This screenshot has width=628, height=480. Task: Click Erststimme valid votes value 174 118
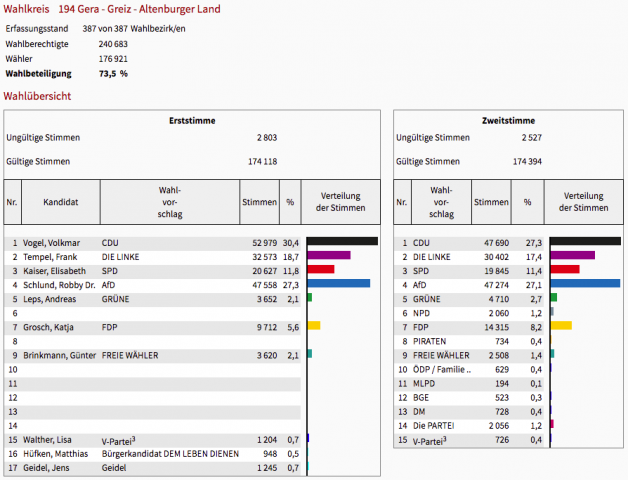coord(262,162)
